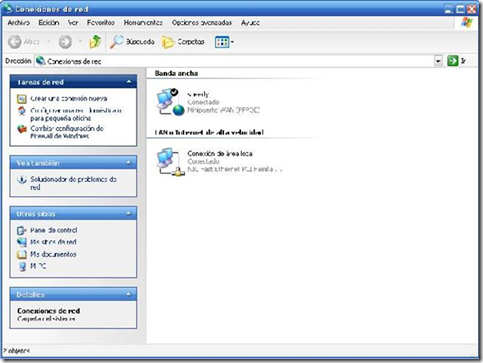Open the Atrás history dropdown arrow
Viewport: 483px width, 363px height.
(x=49, y=42)
